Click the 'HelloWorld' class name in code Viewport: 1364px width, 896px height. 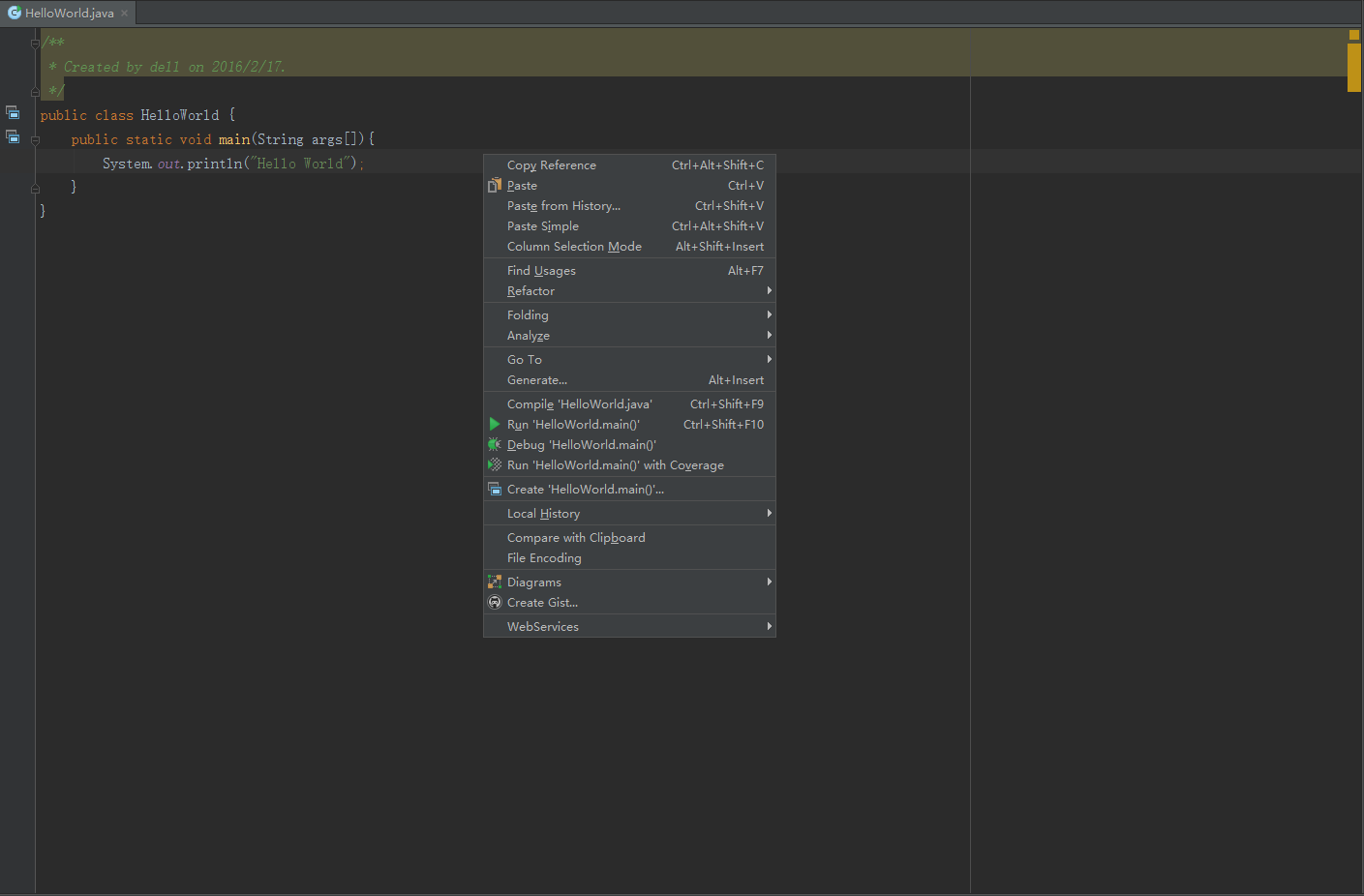pos(180,115)
